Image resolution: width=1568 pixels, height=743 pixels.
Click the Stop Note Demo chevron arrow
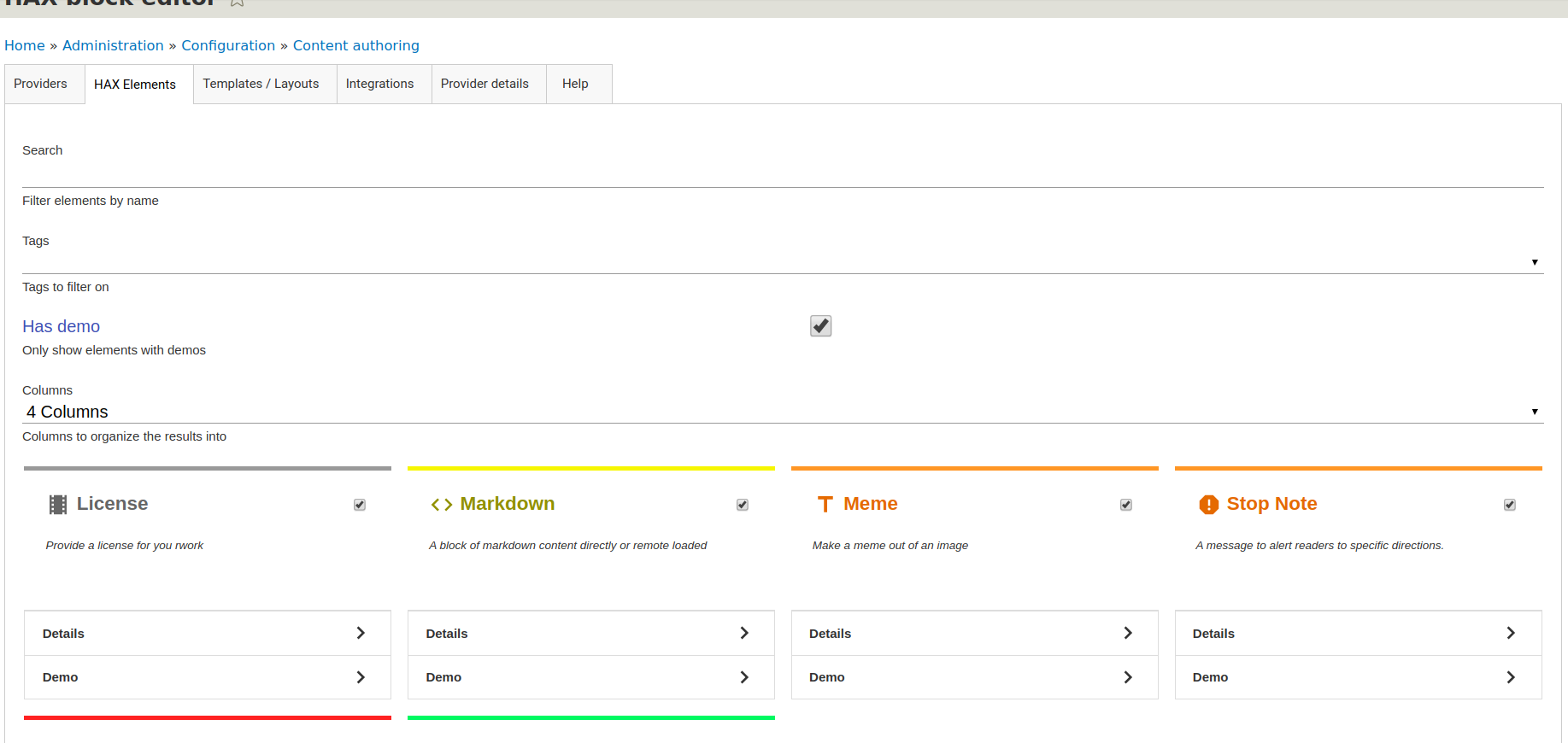coord(1511,677)
